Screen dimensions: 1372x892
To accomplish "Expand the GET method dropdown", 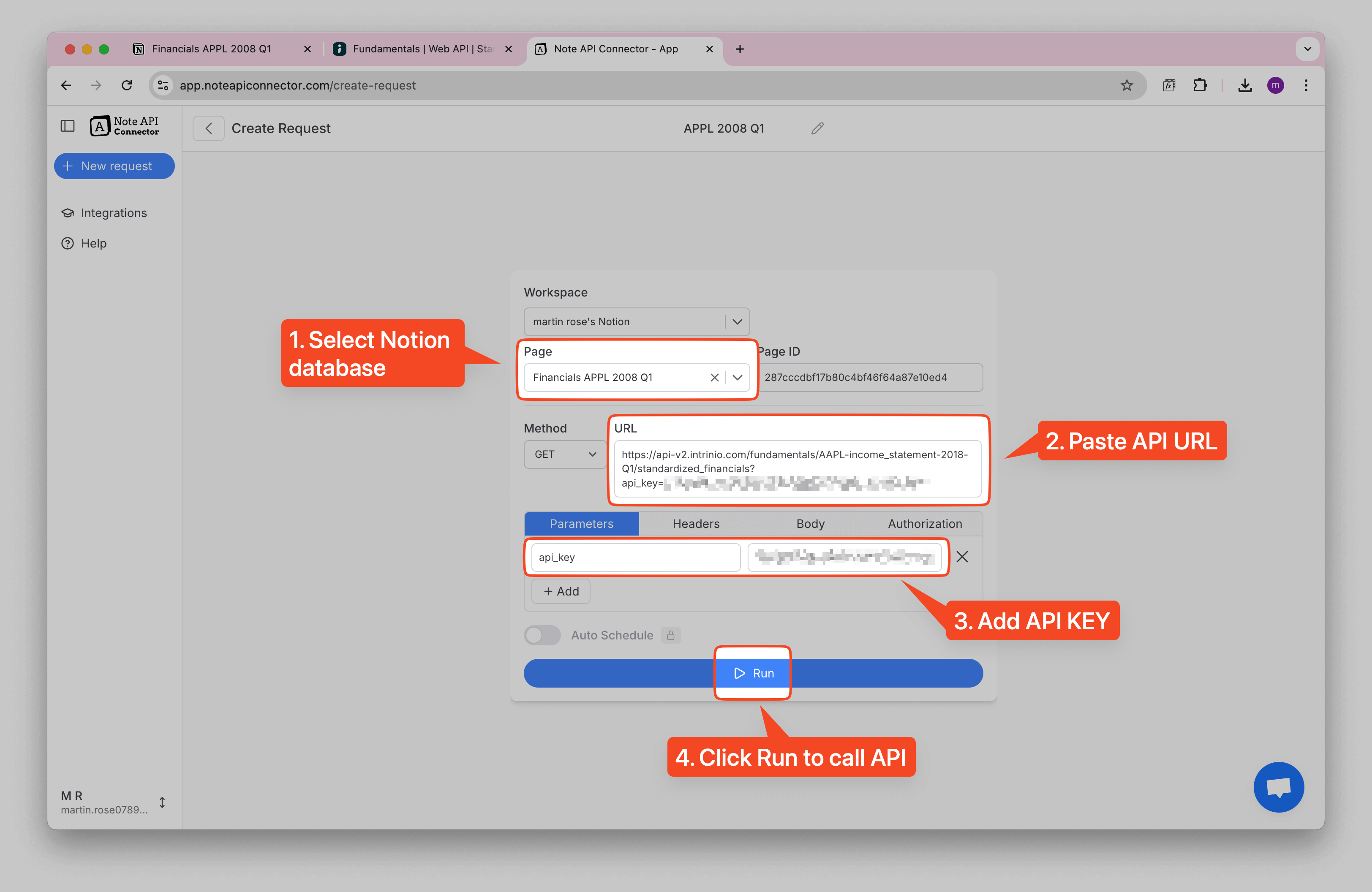I will tap(593, 454).
